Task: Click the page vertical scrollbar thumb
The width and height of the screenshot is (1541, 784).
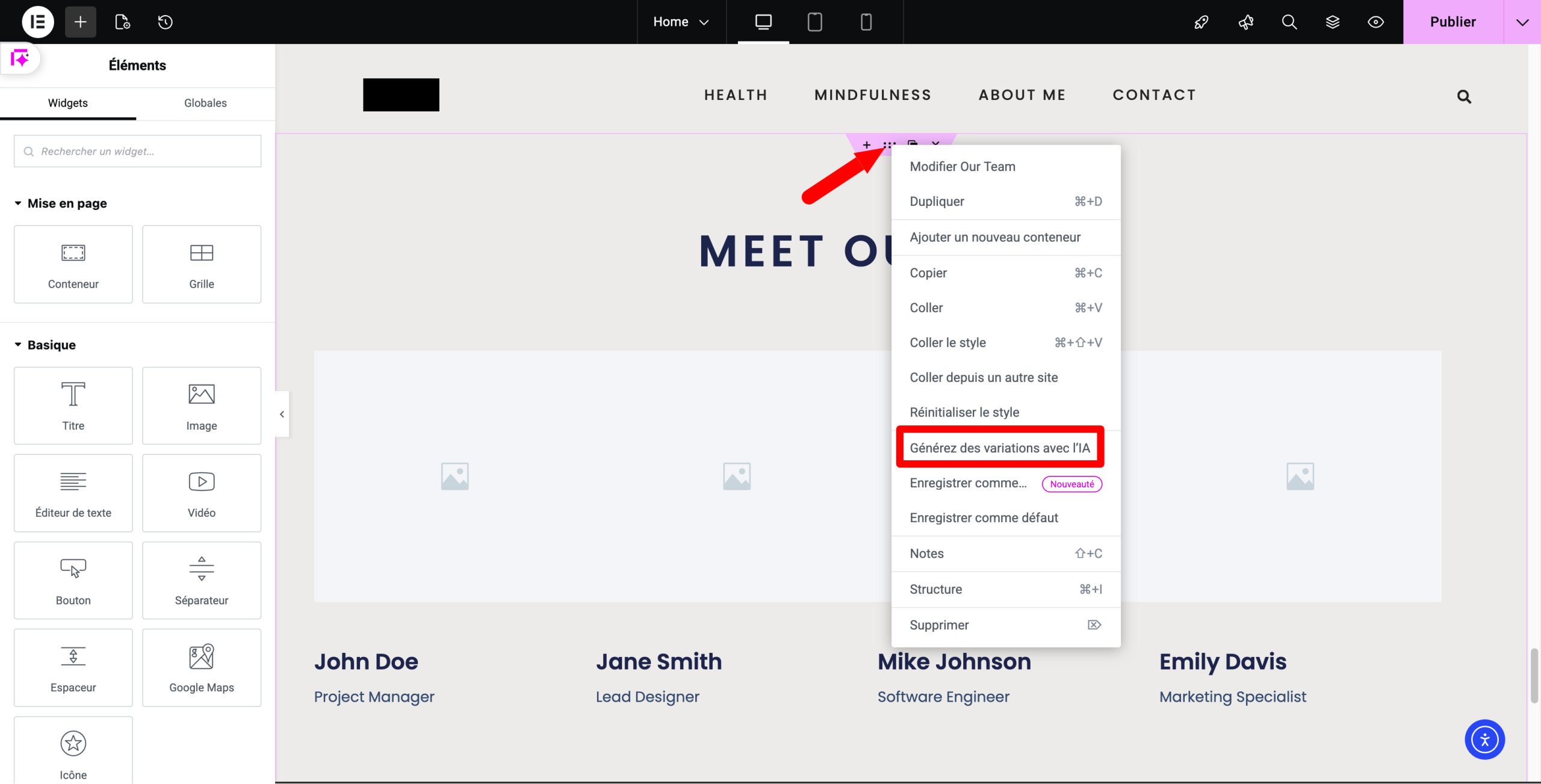Action: coord(1534,676)
